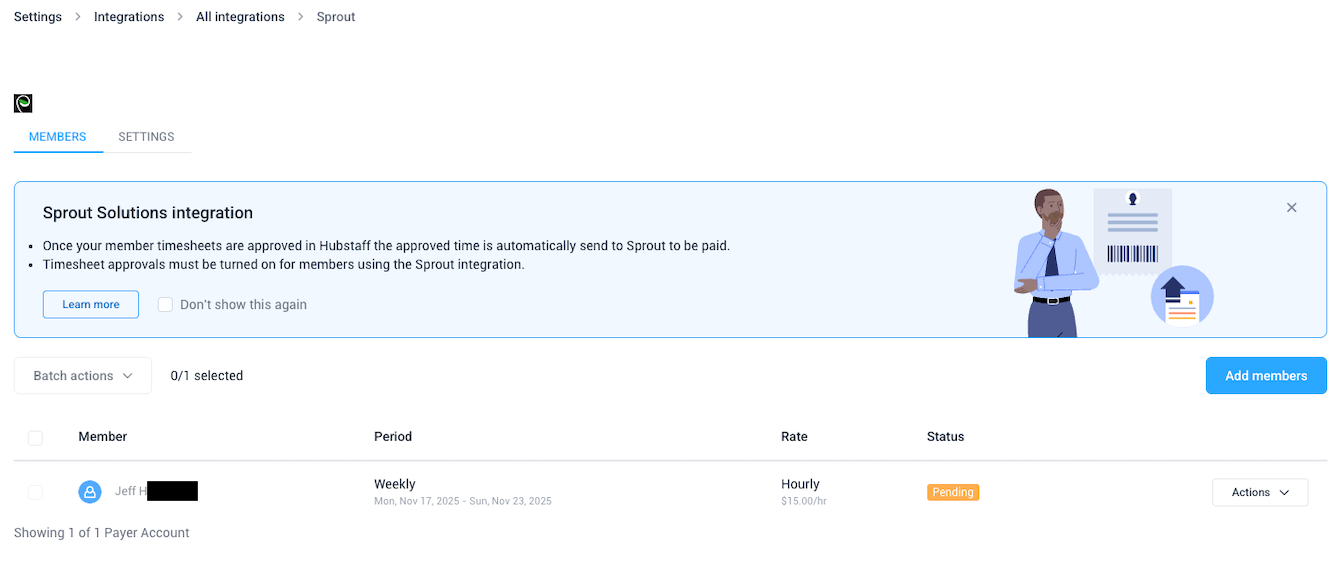Navigate to Integrations breadcrumb link
The width and height of the screenshot is (1339, 564).
[129, 17]
